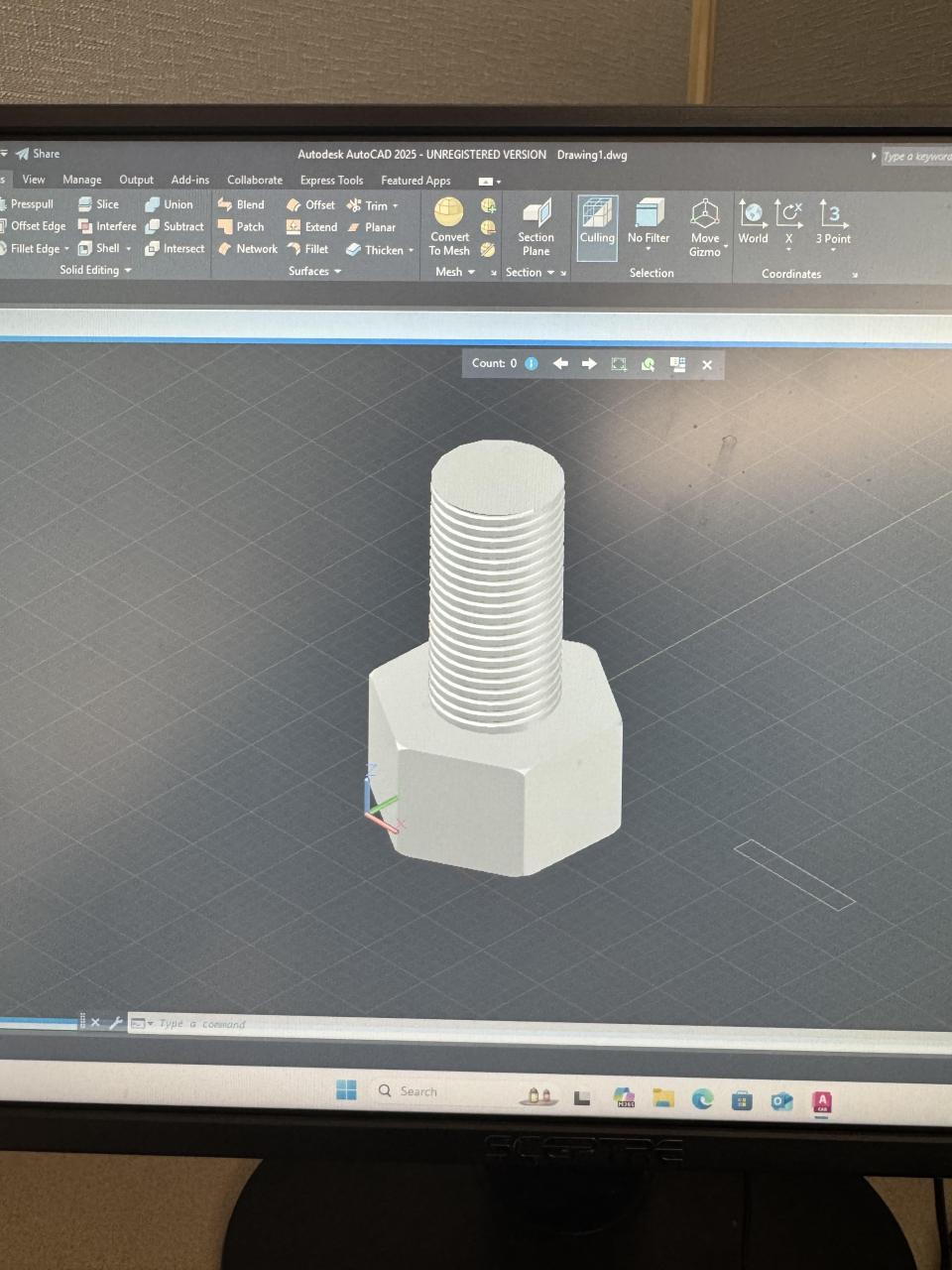This screenshot has width=952, height=1270.
Task: Apply the Union boolean tool
Action: pos(170,204)
